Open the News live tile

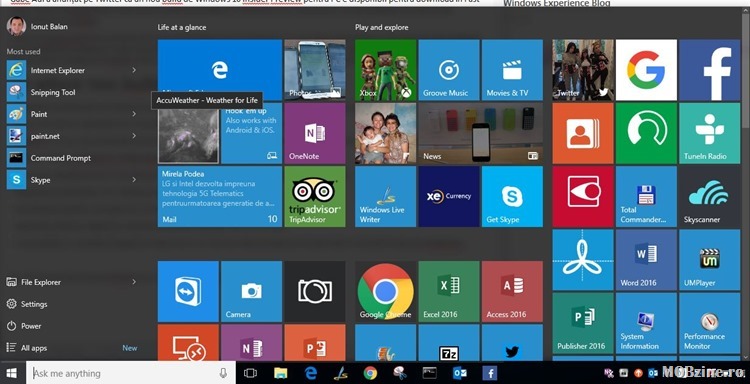[x=481, y=133]
